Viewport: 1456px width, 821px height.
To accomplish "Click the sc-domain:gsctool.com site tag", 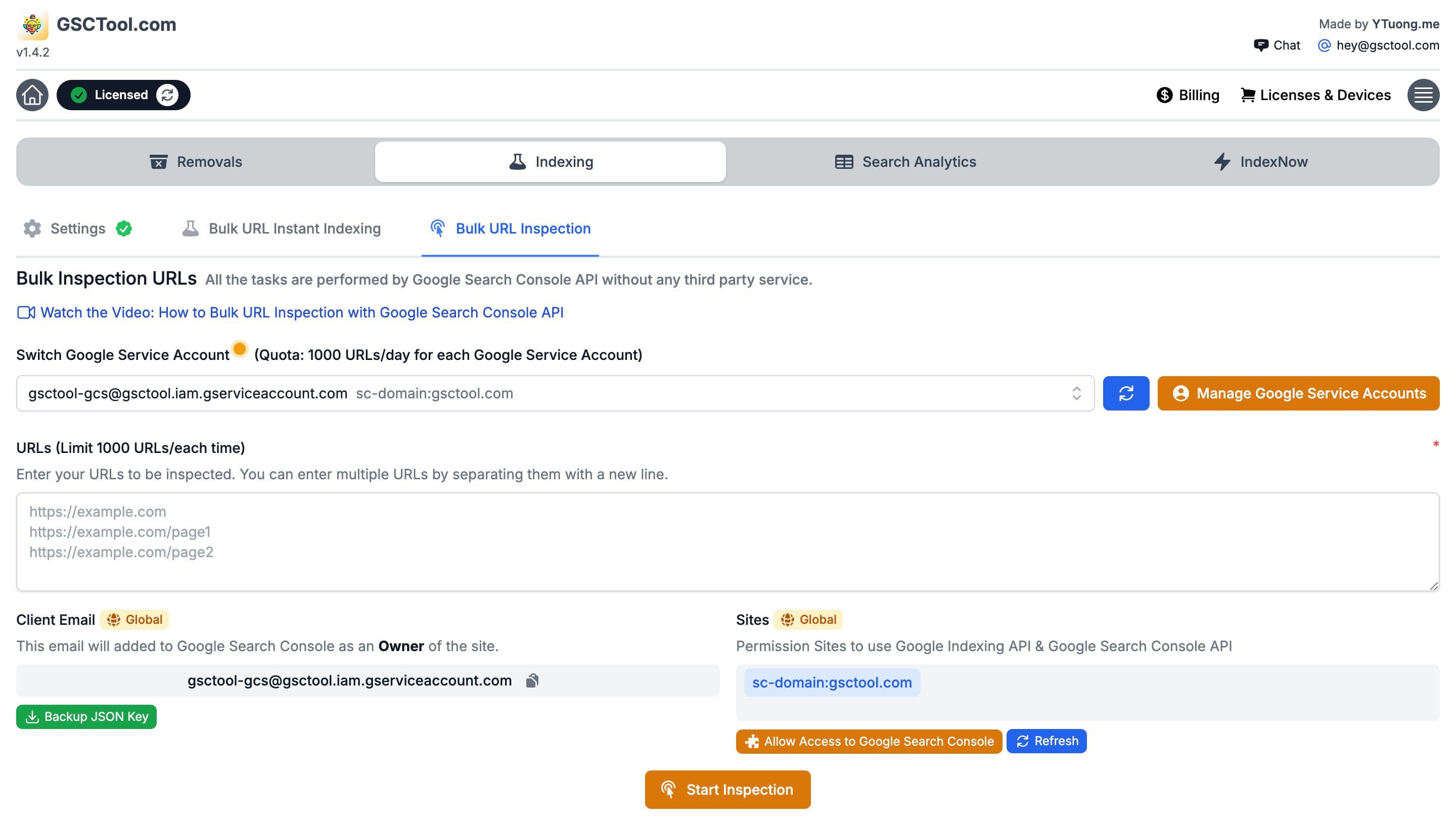I will (x=832, y=682).
